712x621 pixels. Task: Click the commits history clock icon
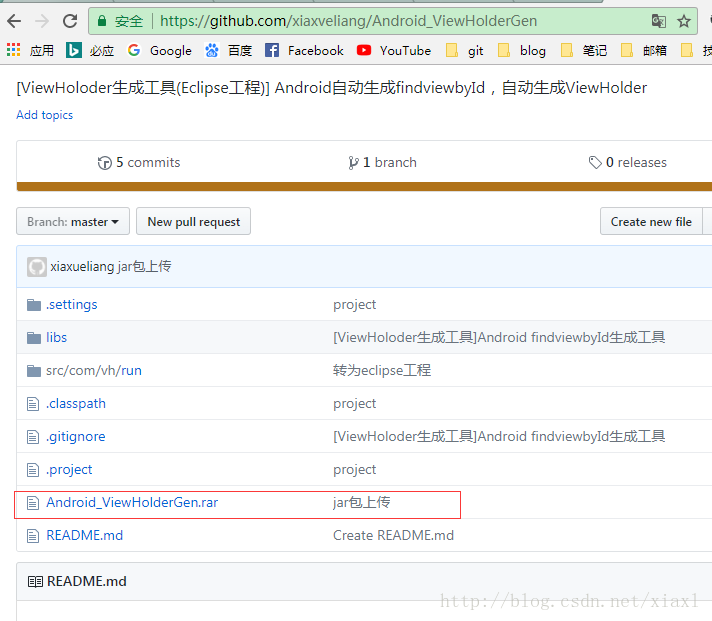(104, 163)
